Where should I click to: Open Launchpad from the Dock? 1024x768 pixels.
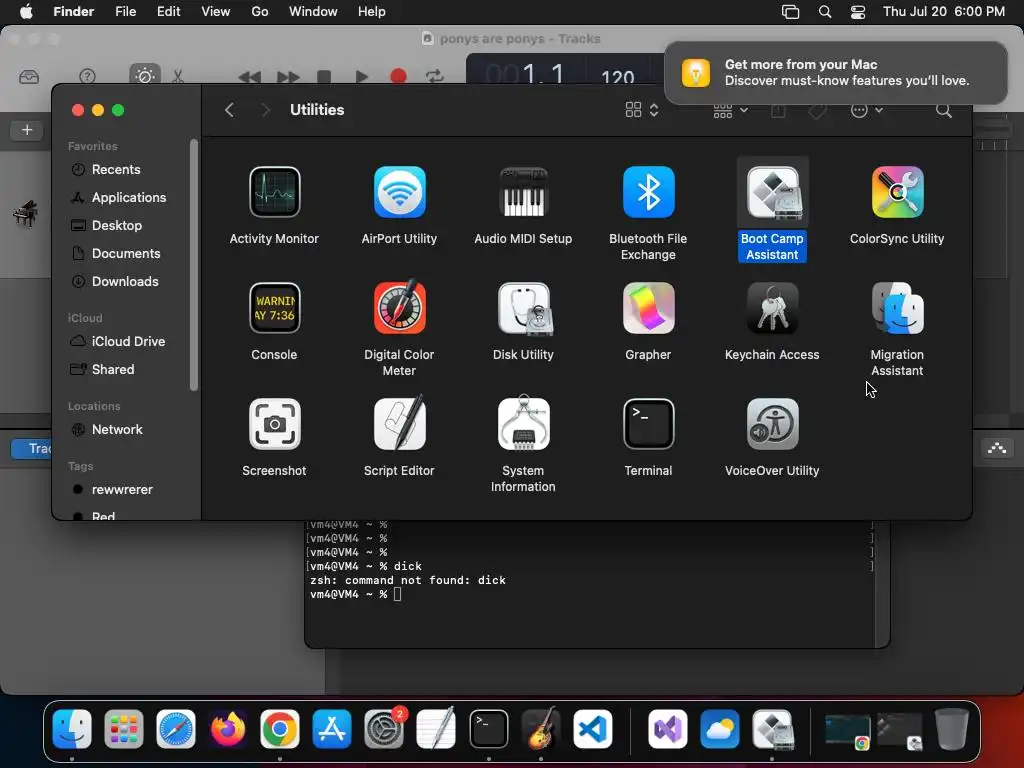pos(123,729)
